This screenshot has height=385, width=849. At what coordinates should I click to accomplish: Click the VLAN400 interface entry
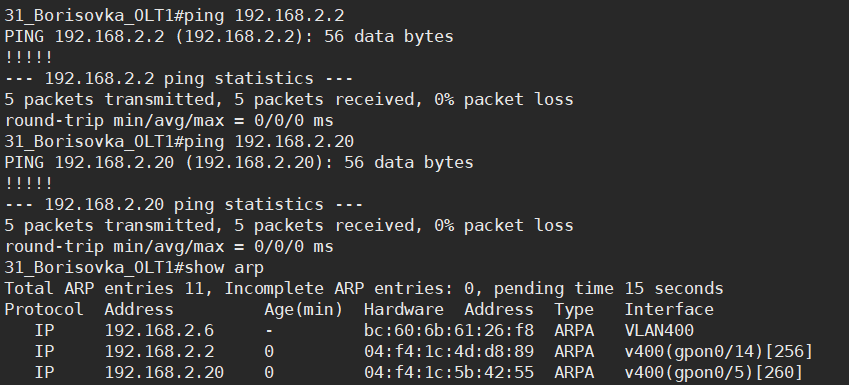click(x=659, y=330)
